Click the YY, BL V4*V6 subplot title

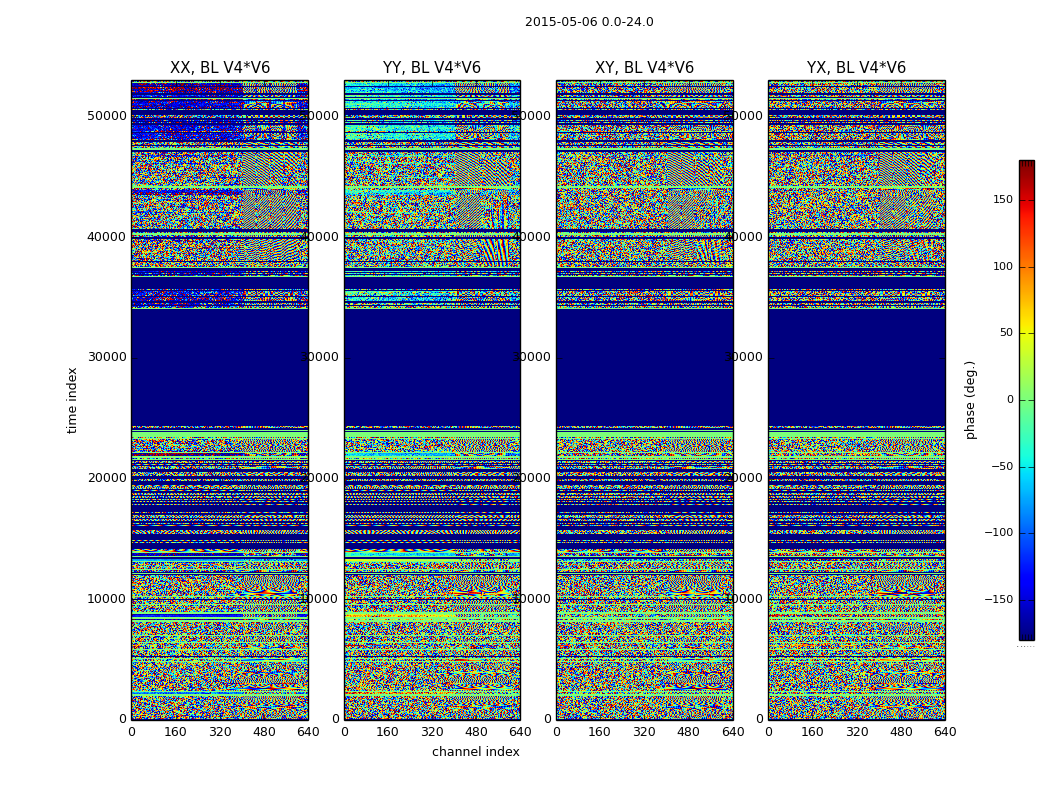pos(432,68)
